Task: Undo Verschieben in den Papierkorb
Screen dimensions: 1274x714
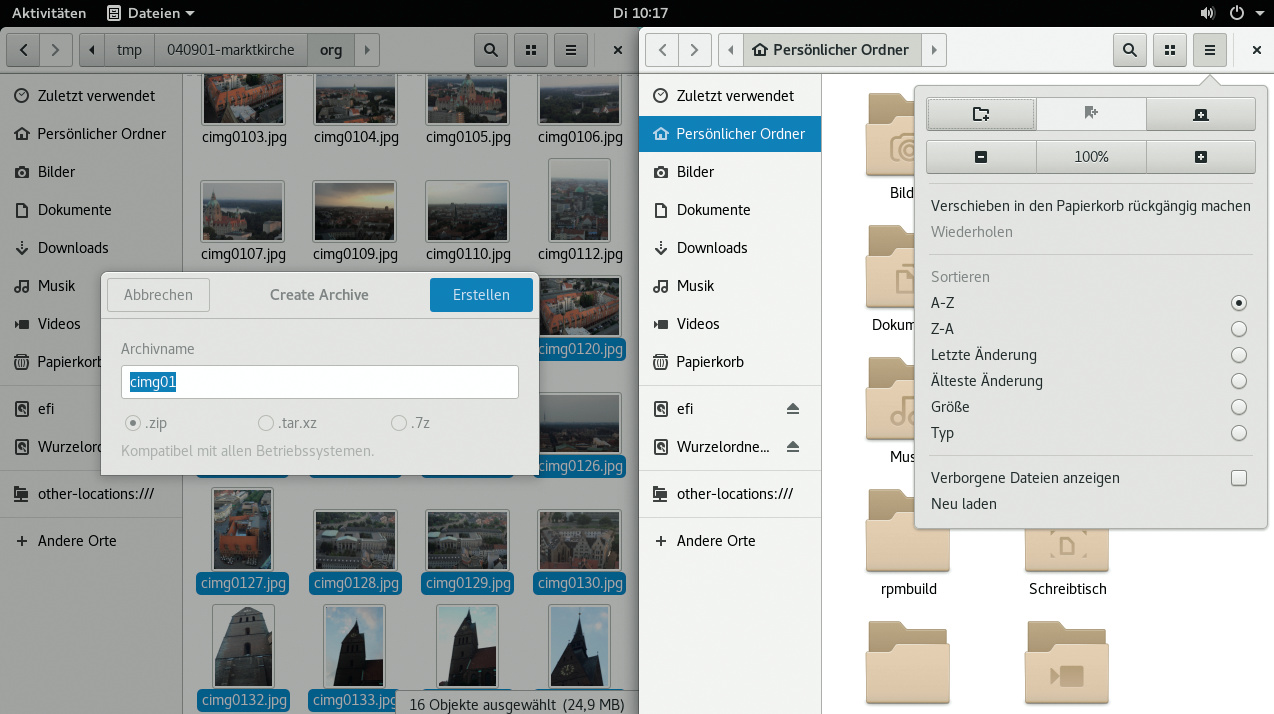Action: point(1090,206)
